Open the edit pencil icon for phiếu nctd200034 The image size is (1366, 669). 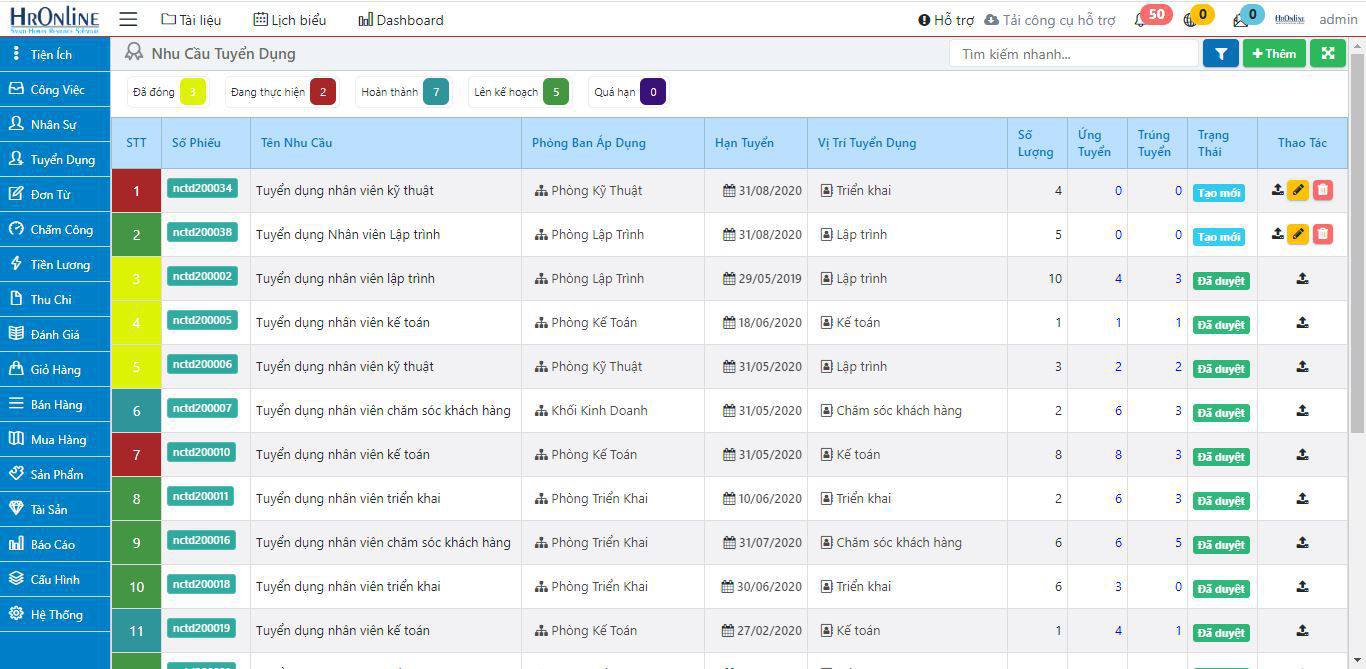1299,190
